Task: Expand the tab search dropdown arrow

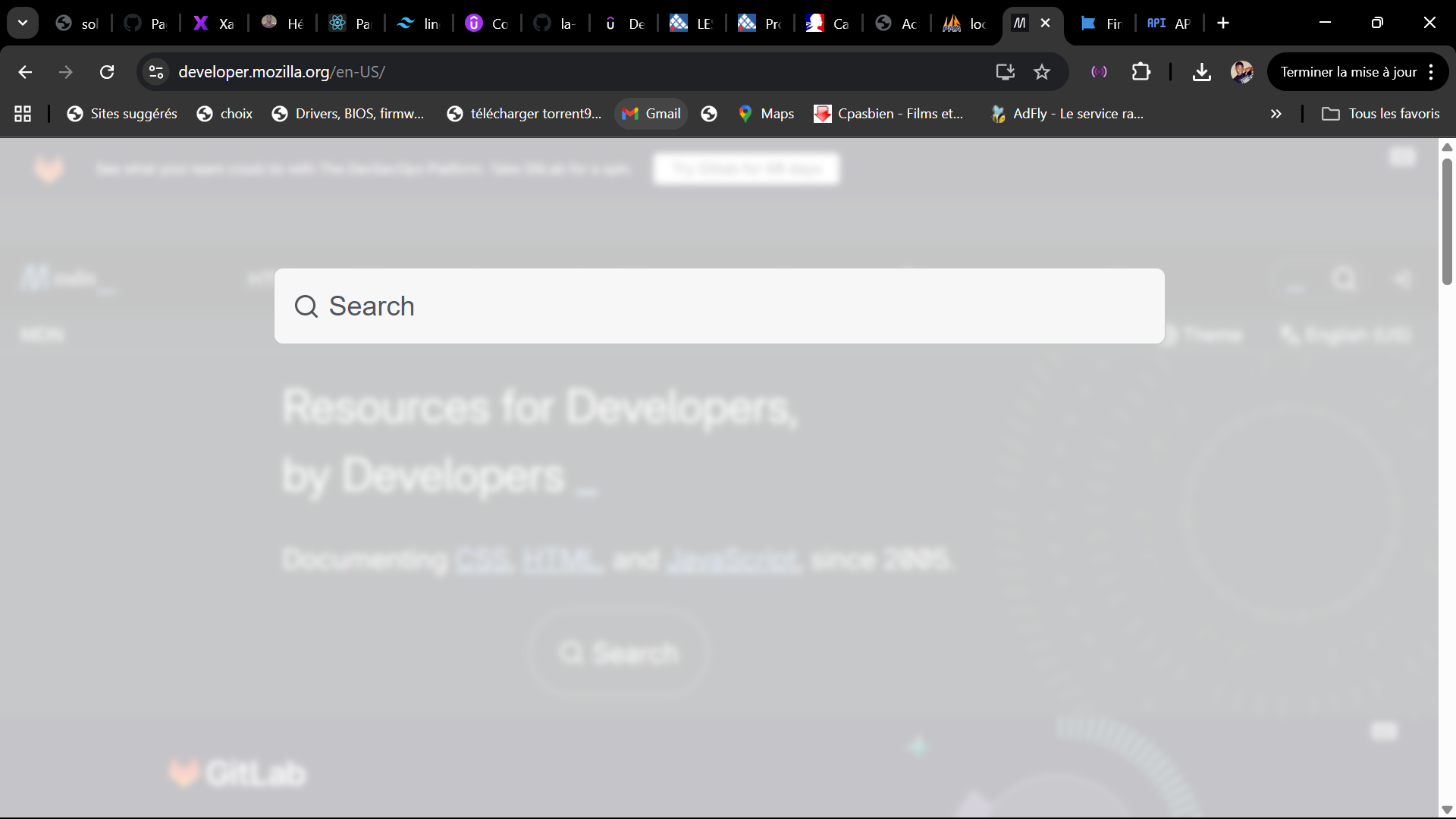Action: point(23,23)
